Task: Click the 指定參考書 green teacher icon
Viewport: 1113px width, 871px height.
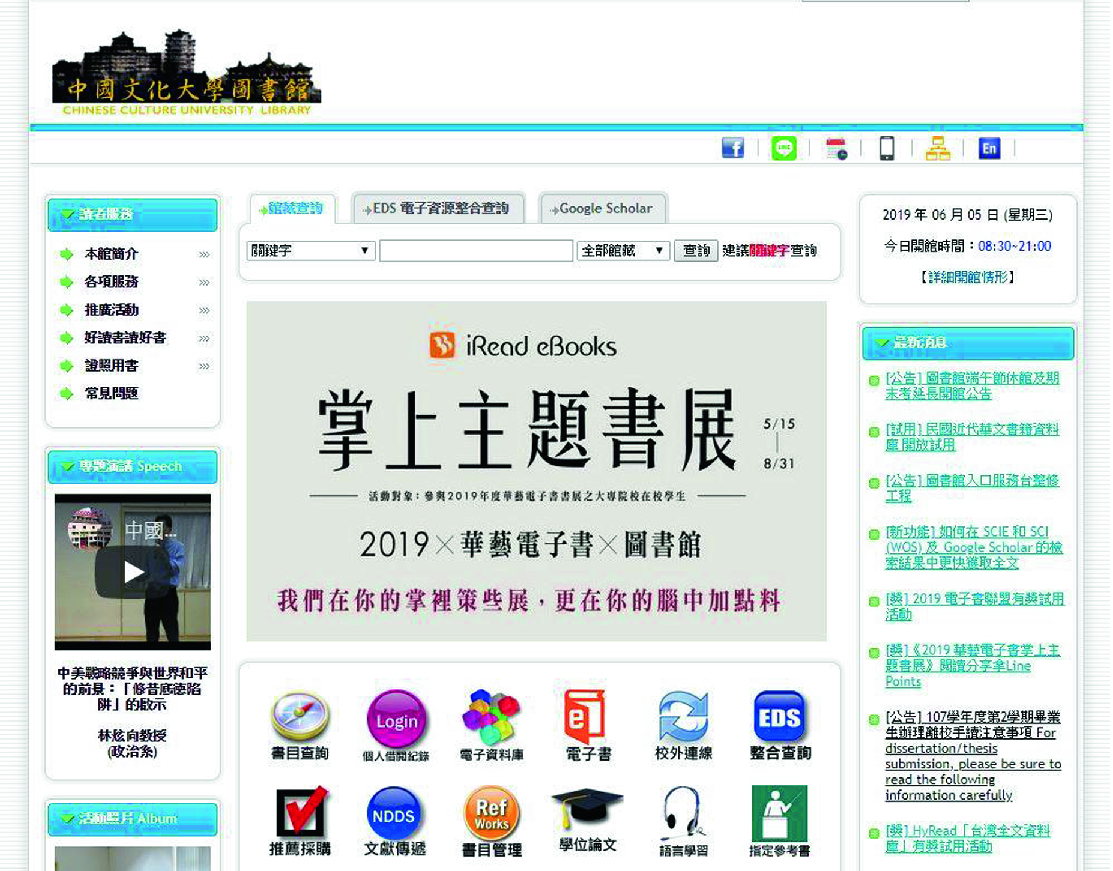Action: pyautogui.click(x=779, y=821)
